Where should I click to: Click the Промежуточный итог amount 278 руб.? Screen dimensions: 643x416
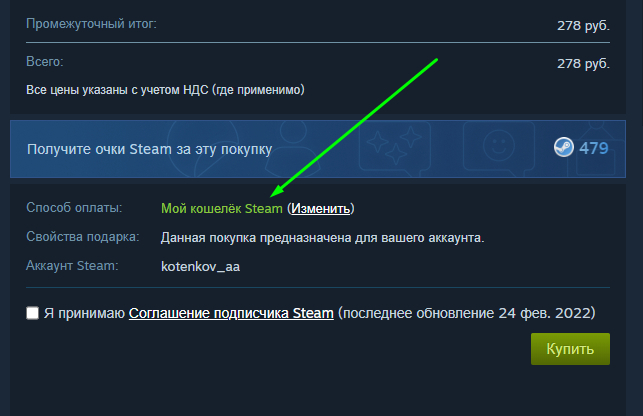pyautogui.click(x=583, y=26)
